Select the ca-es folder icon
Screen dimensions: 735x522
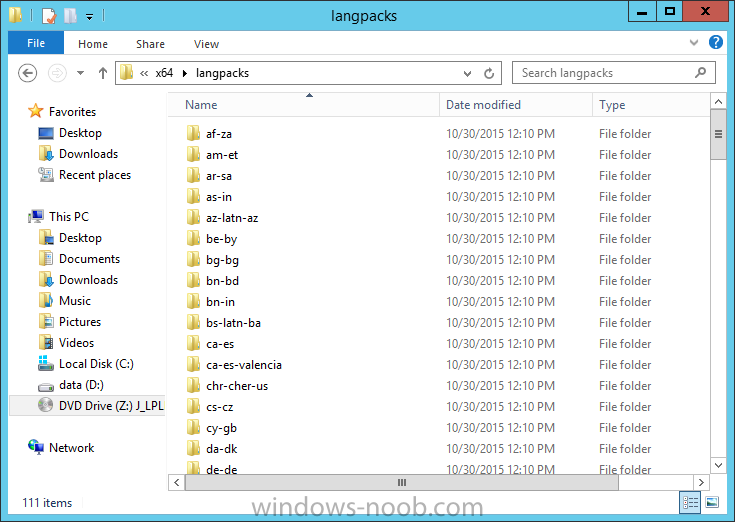pos(193,344)
